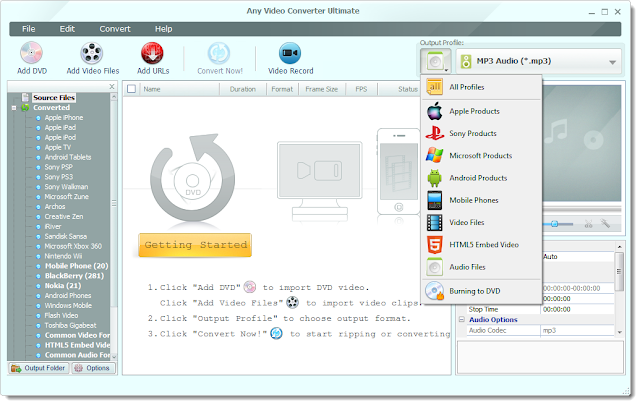This screenshot has height=405, width=640.
Task: Click the Format column header
Action: tap(282, 89)
